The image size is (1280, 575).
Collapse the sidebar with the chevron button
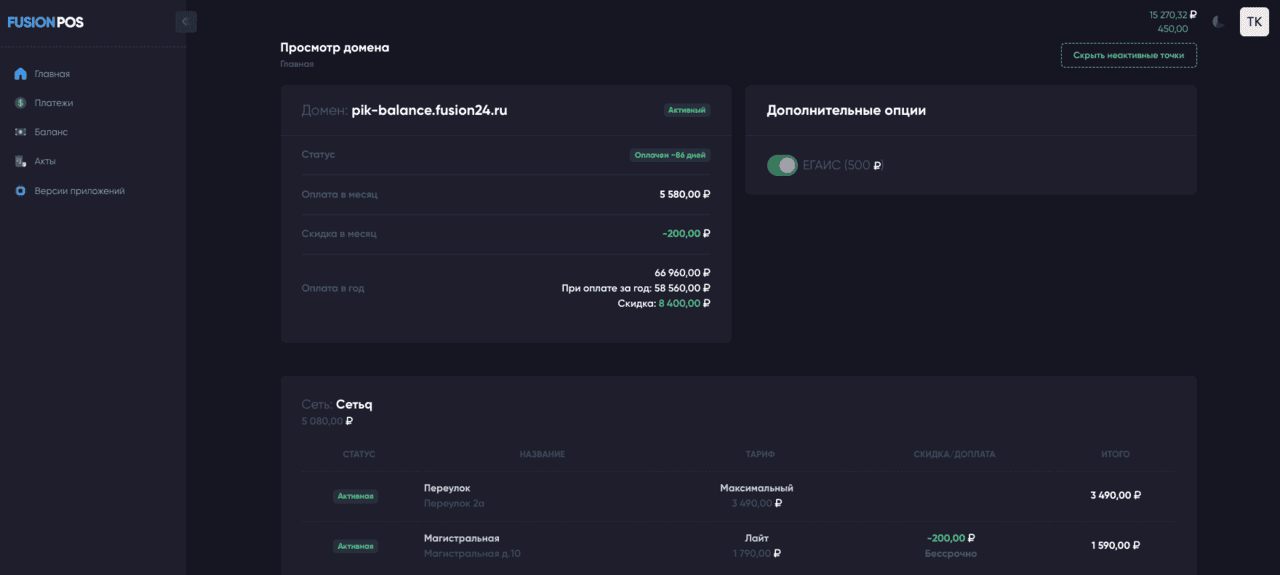[x=185, y=21]
